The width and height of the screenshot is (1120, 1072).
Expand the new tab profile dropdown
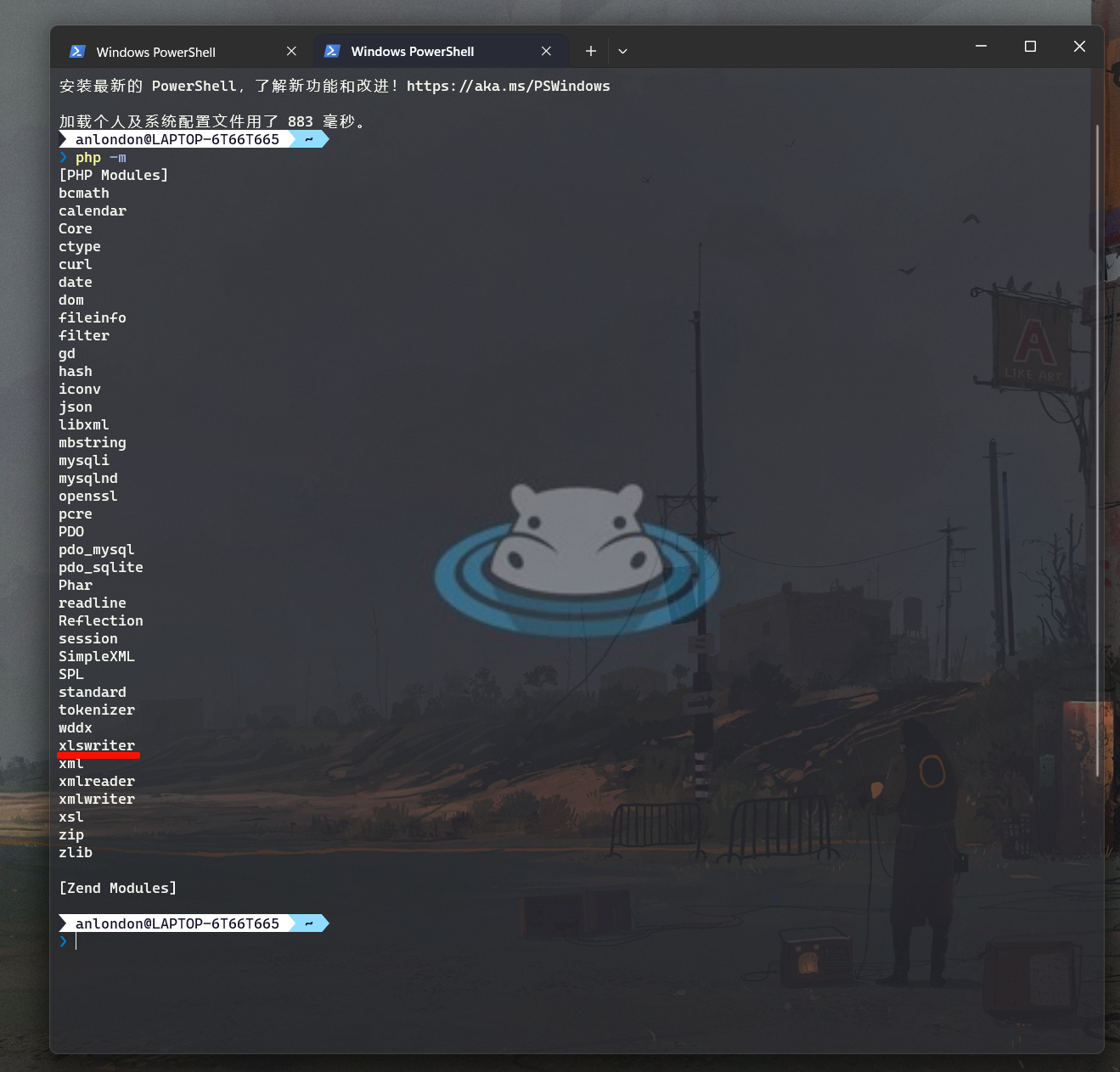pyautogui.click(x=622, y=51)
